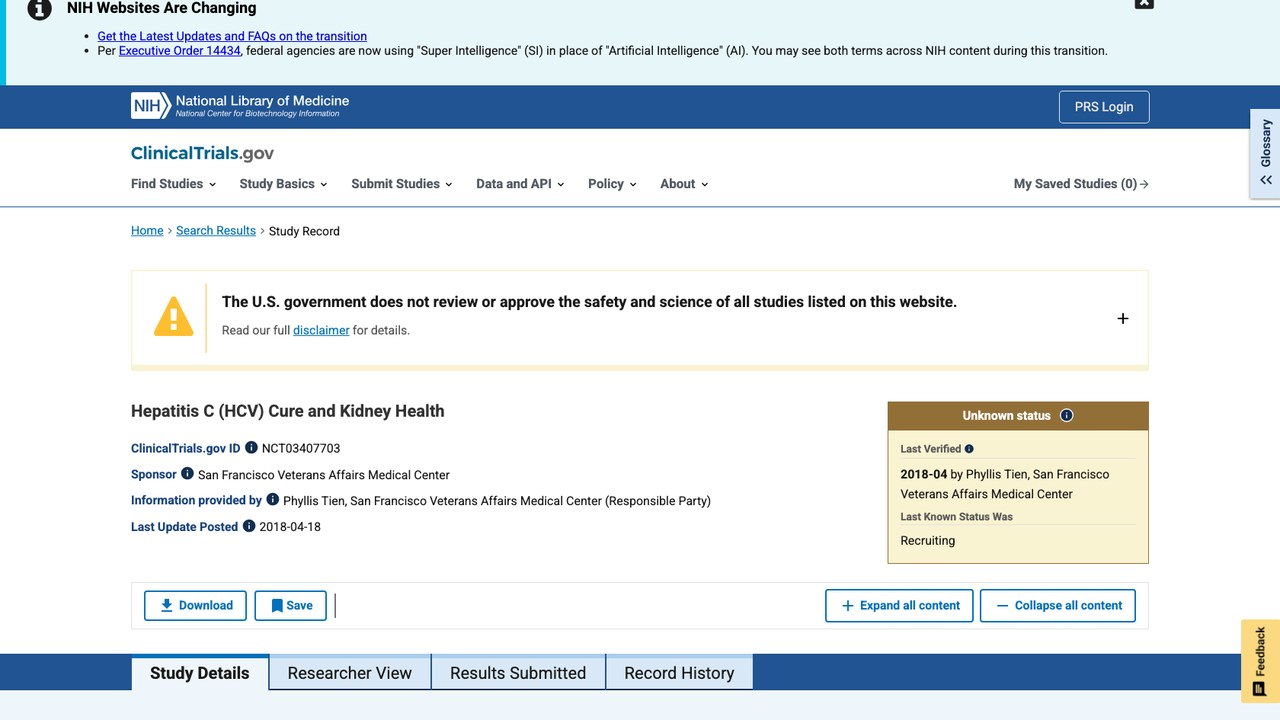Click the info icon in NIH banner
The height and width of the screenshot is (720, 1280).
pyautogui.click(x=39, y=9)
